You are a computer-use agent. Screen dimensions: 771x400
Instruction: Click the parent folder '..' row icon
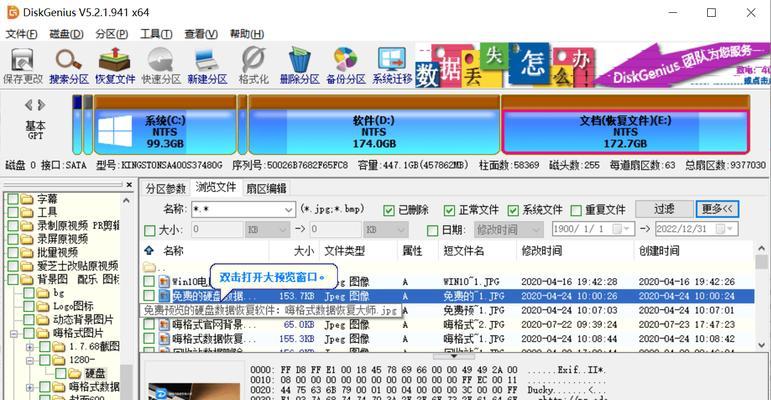[149, 268]
